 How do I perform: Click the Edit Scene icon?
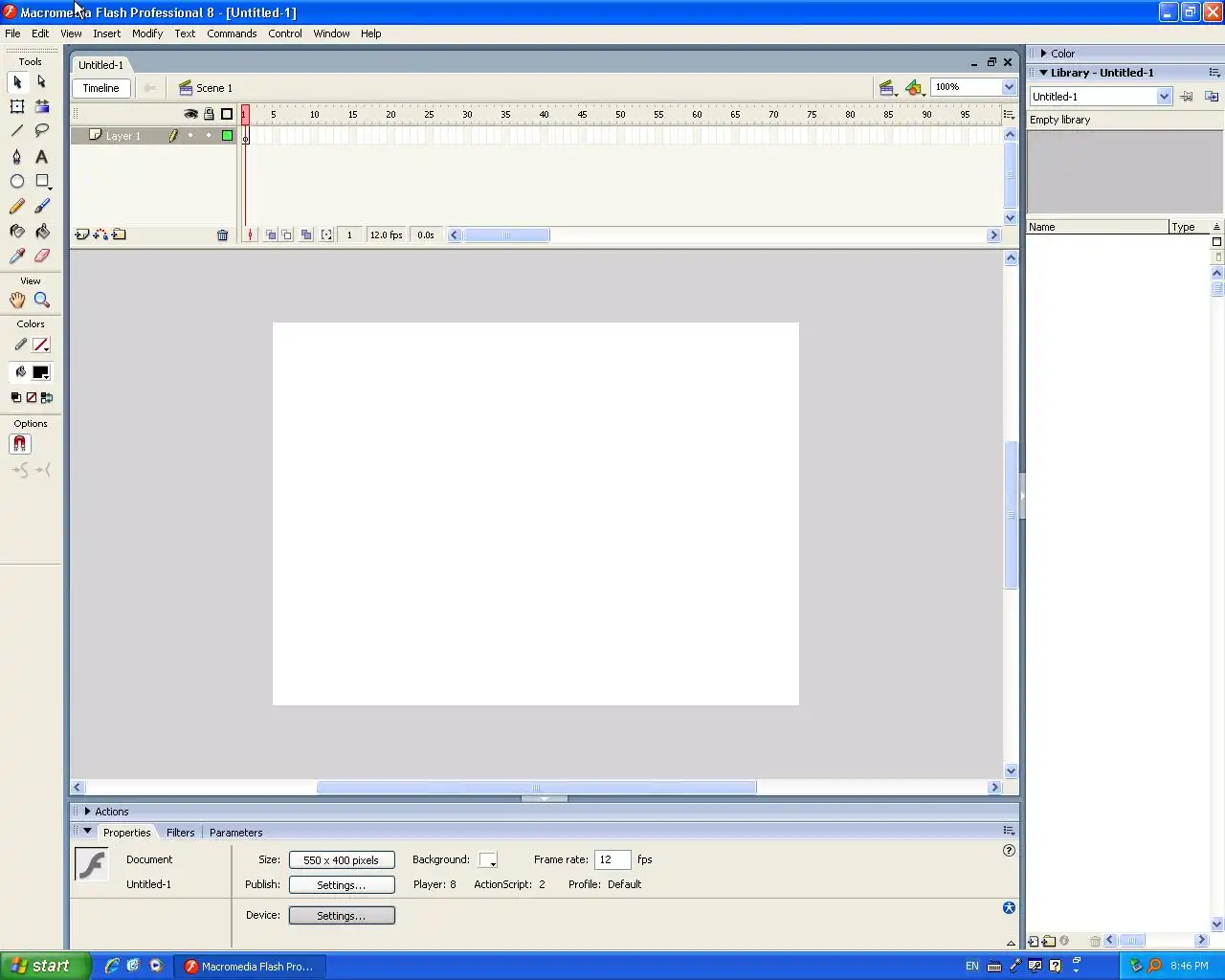pos(887,88)
